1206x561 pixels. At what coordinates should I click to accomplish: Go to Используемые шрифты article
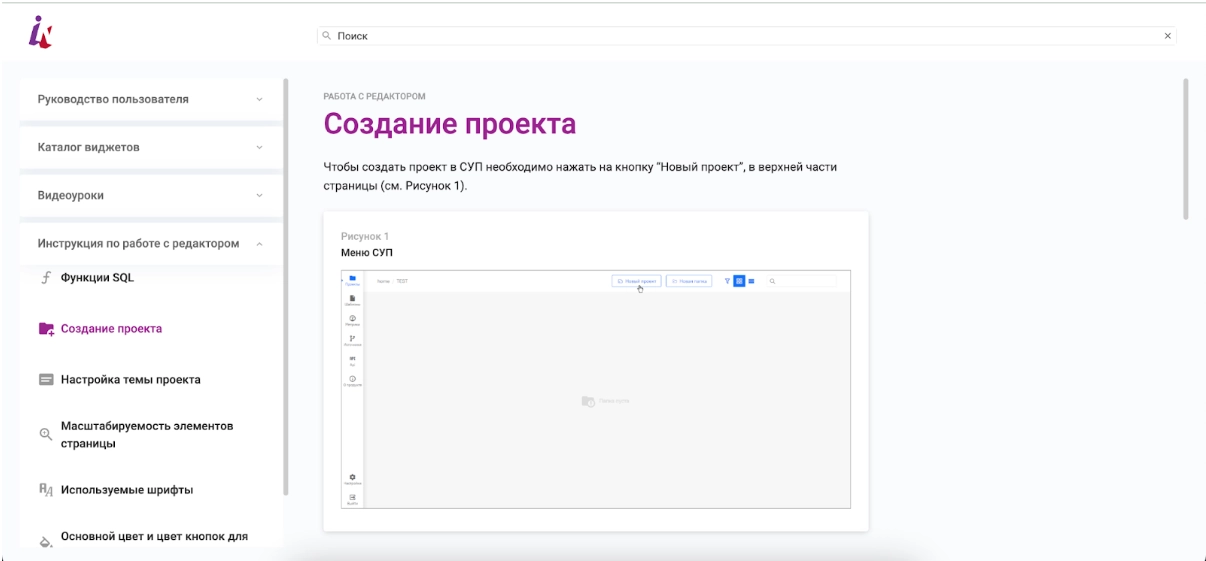[x=126, y=490]
